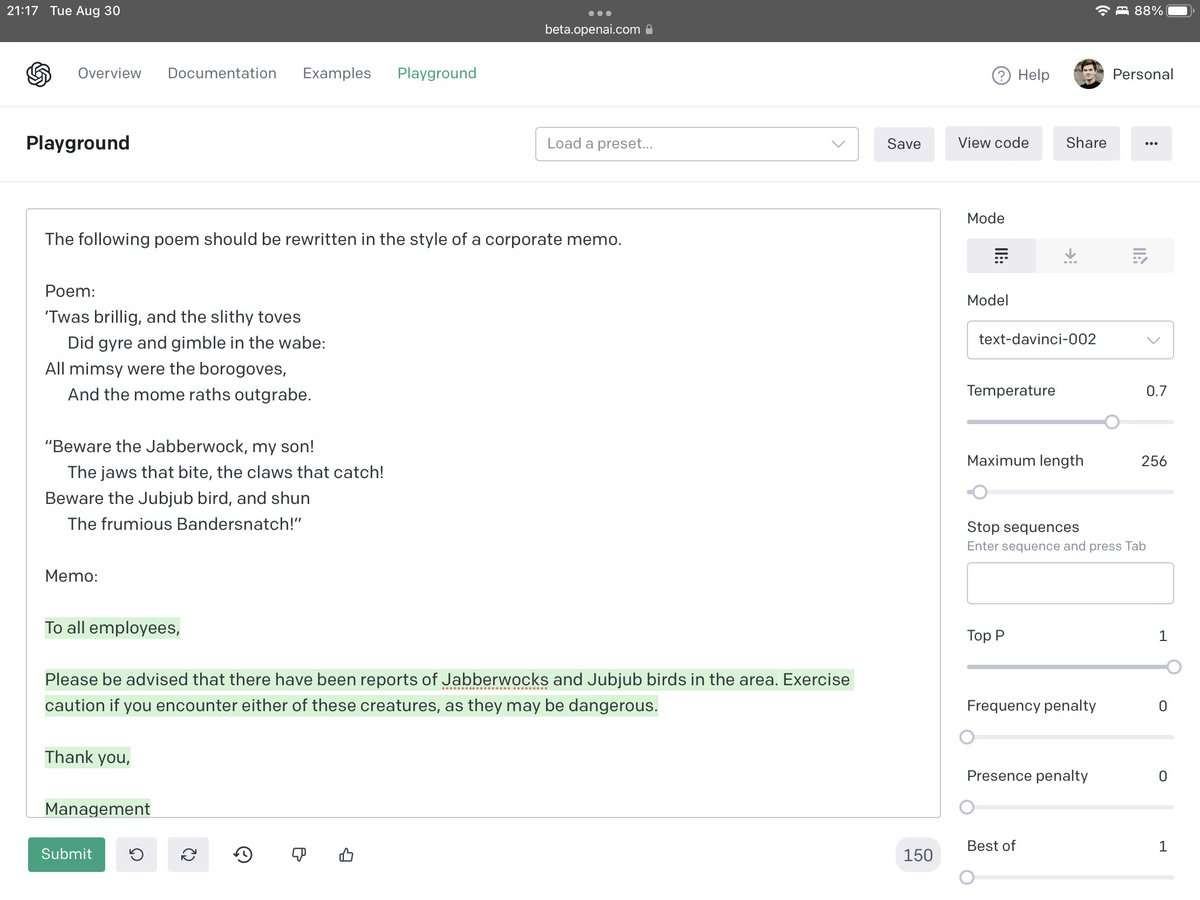Open the Help question mark icon
The height and width of the screenshot is (900, 1200).
[1001, 75]
